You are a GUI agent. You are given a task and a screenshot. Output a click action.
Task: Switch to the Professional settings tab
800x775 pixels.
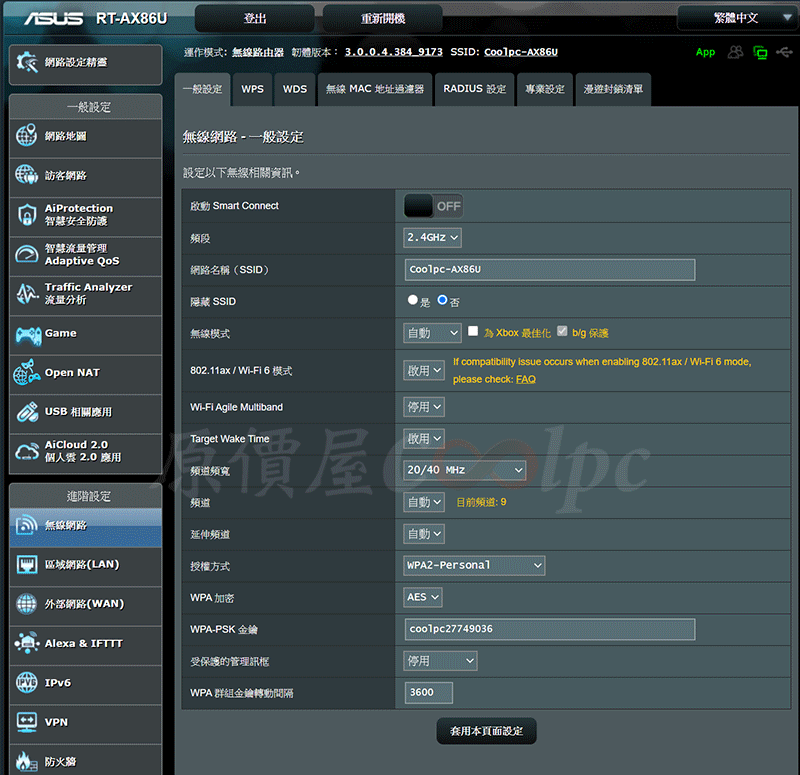click(x=545, y=89)
